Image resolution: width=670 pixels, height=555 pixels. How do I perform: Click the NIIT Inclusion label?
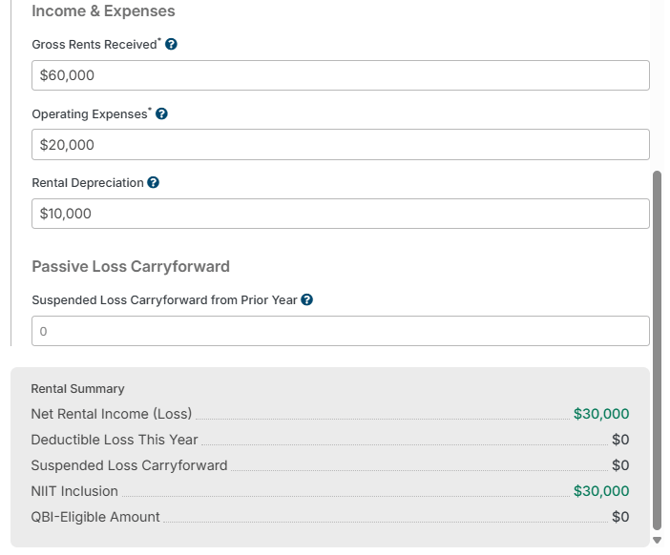pos(74,491)
